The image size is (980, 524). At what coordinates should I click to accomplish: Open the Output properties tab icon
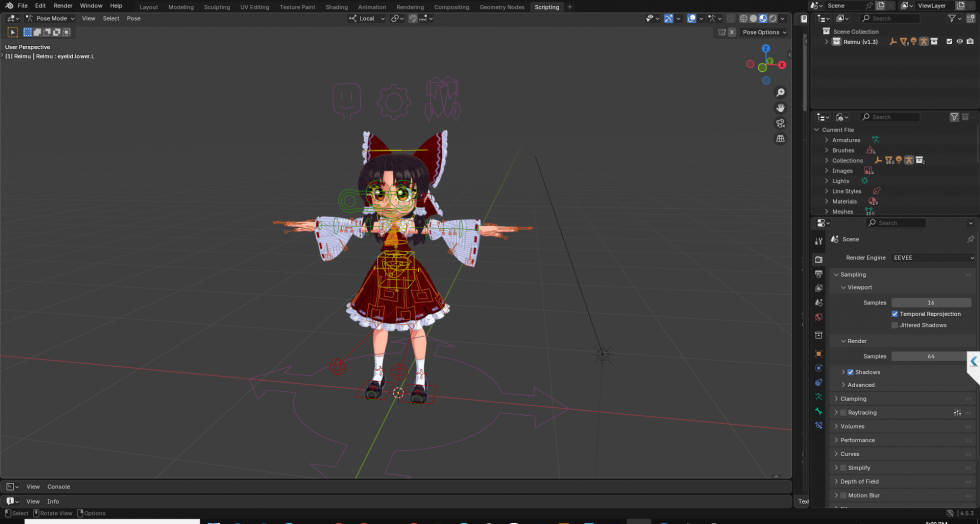pyautogui.click(x=818, y=275)
